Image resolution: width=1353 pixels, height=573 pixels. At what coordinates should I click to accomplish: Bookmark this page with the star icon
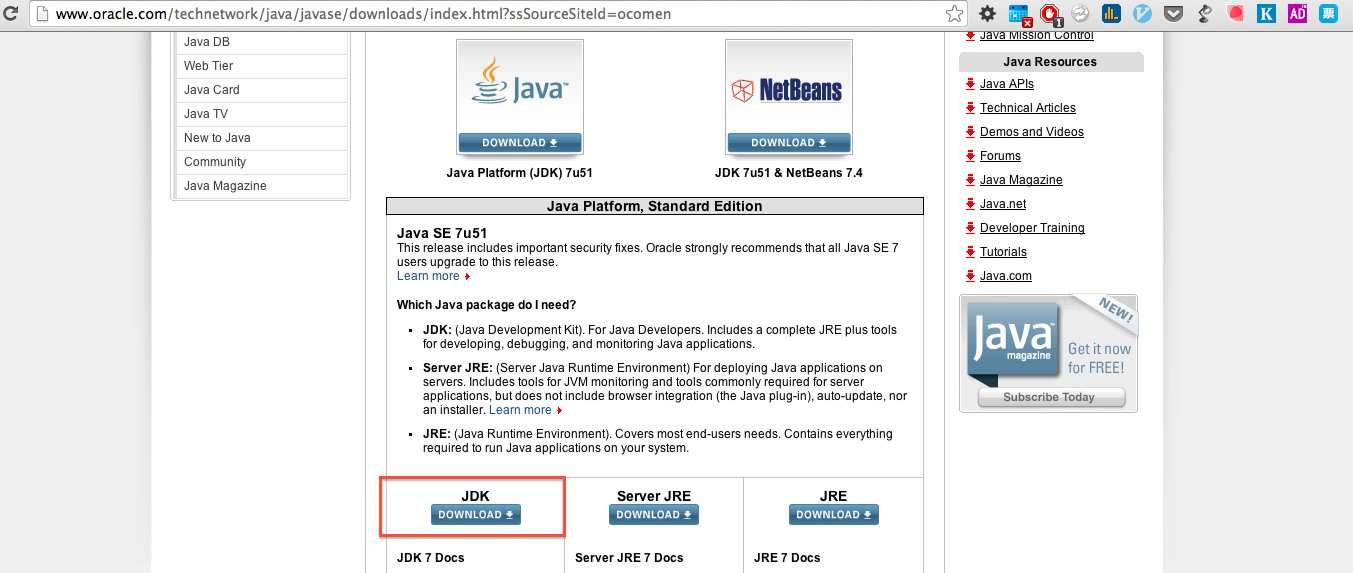click(954, 14)
